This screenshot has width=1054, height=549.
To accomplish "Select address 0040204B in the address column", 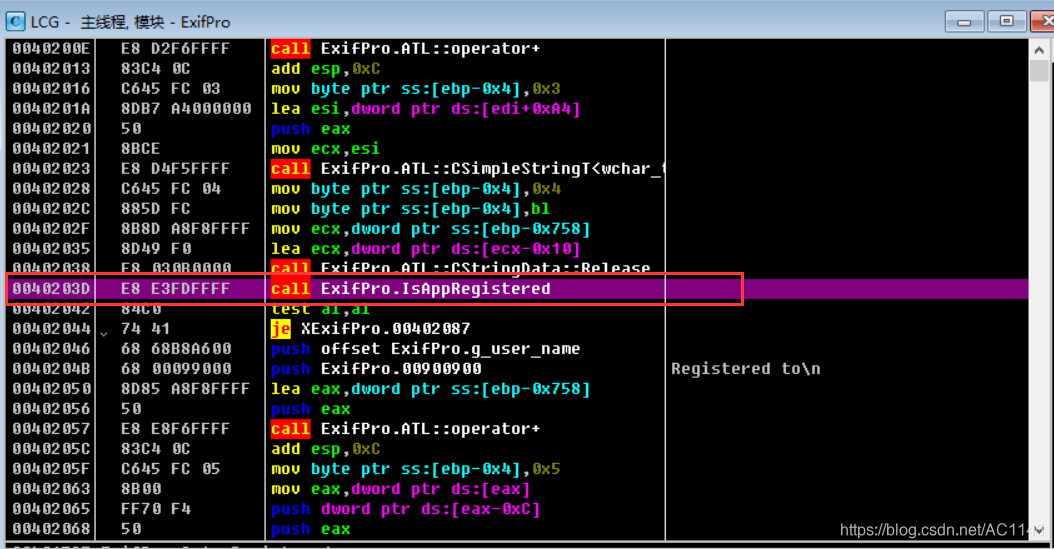I will [x=51, y=369].
